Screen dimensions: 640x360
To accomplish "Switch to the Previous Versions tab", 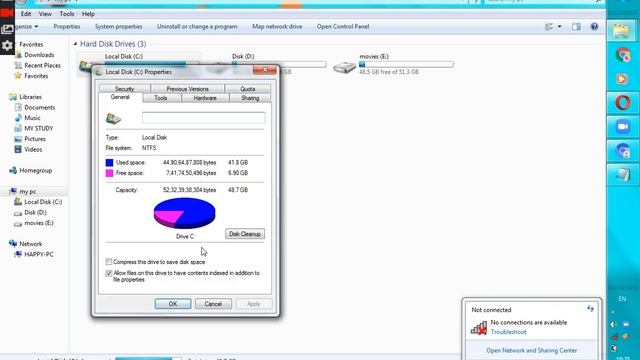I will 187,89.
